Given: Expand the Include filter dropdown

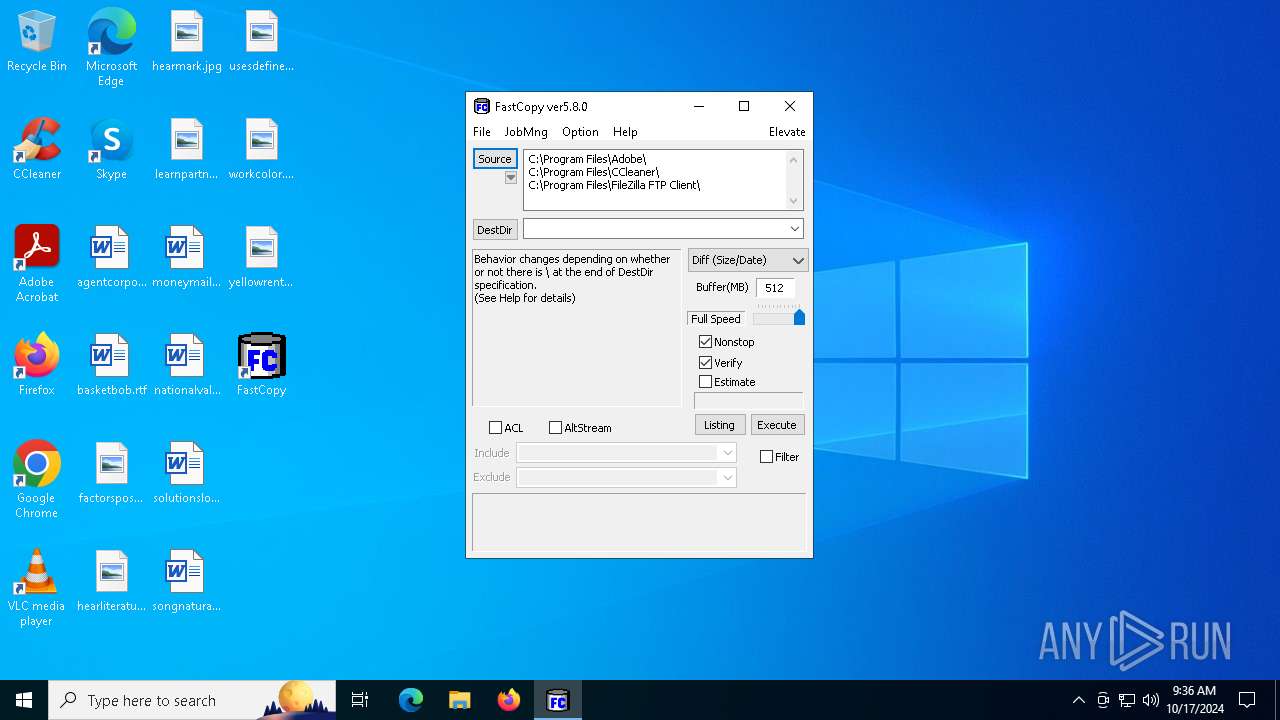Looking at the screenshot, I should point(727,453).
